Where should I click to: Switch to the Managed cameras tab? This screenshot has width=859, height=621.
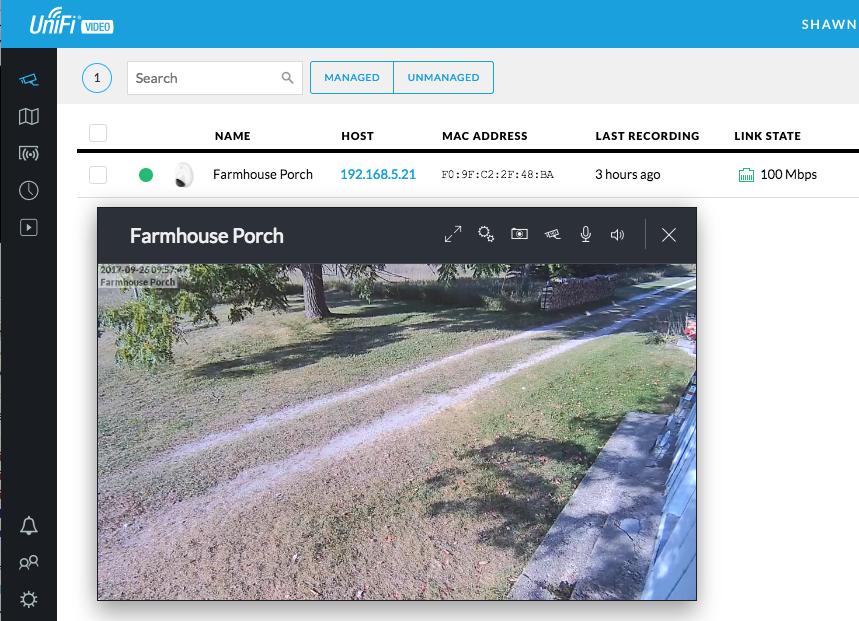pos(352,78)
